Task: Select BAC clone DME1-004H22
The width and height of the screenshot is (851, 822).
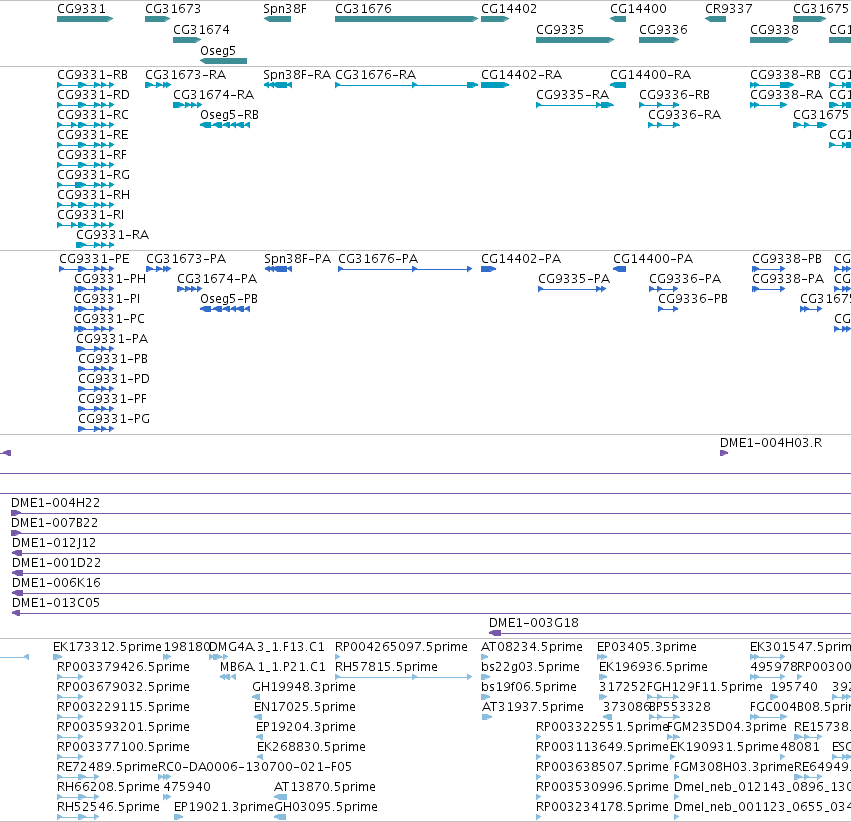Action: coord(431,513)
